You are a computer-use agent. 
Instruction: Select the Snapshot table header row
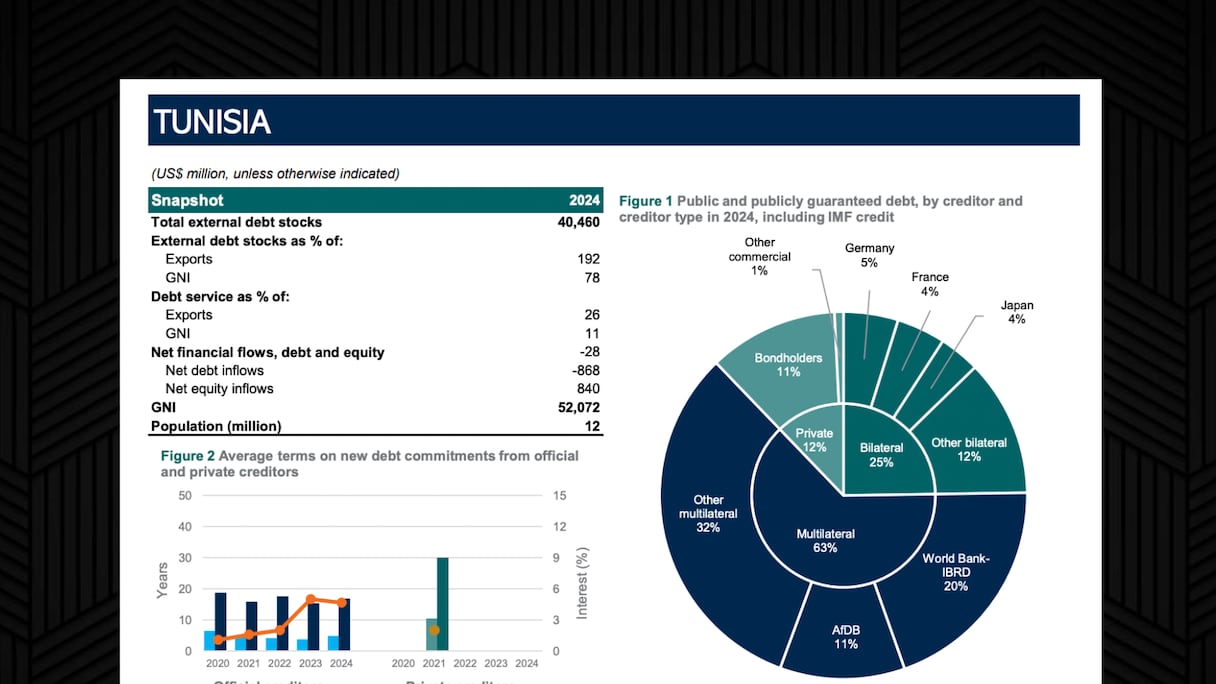pyautogui.click(x=375, y=200)
